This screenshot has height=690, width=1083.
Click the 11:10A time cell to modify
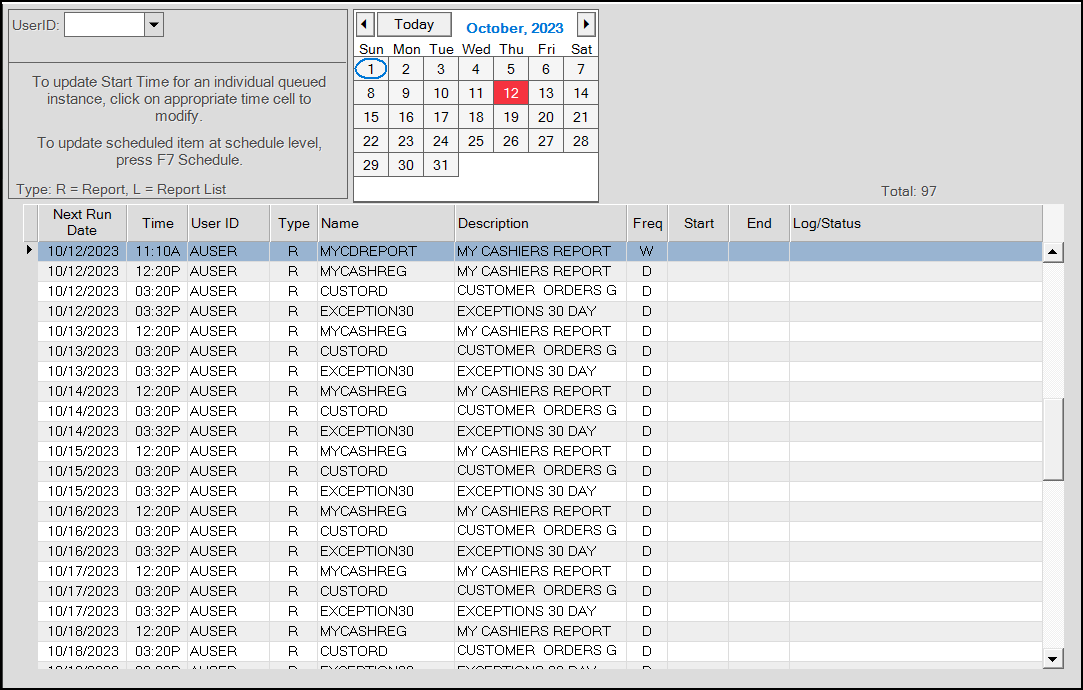point(156,251)
